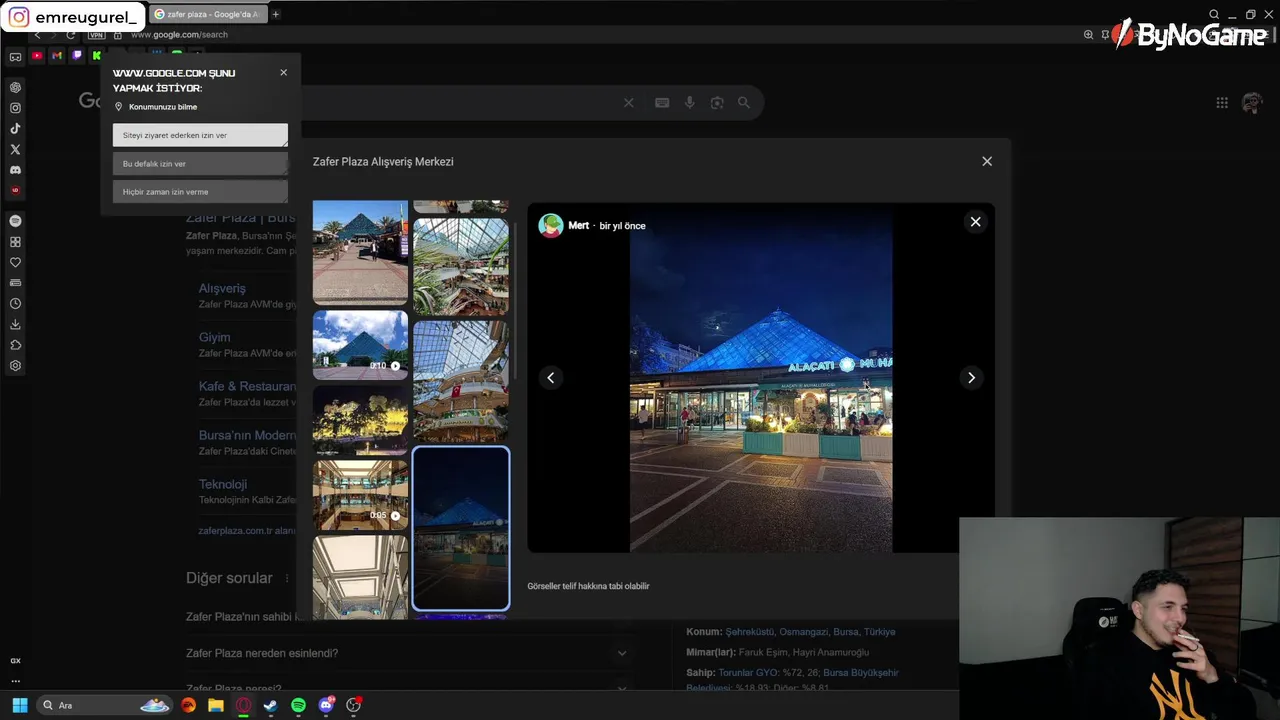Open a new tab with plus button

(x=275, y=14)
